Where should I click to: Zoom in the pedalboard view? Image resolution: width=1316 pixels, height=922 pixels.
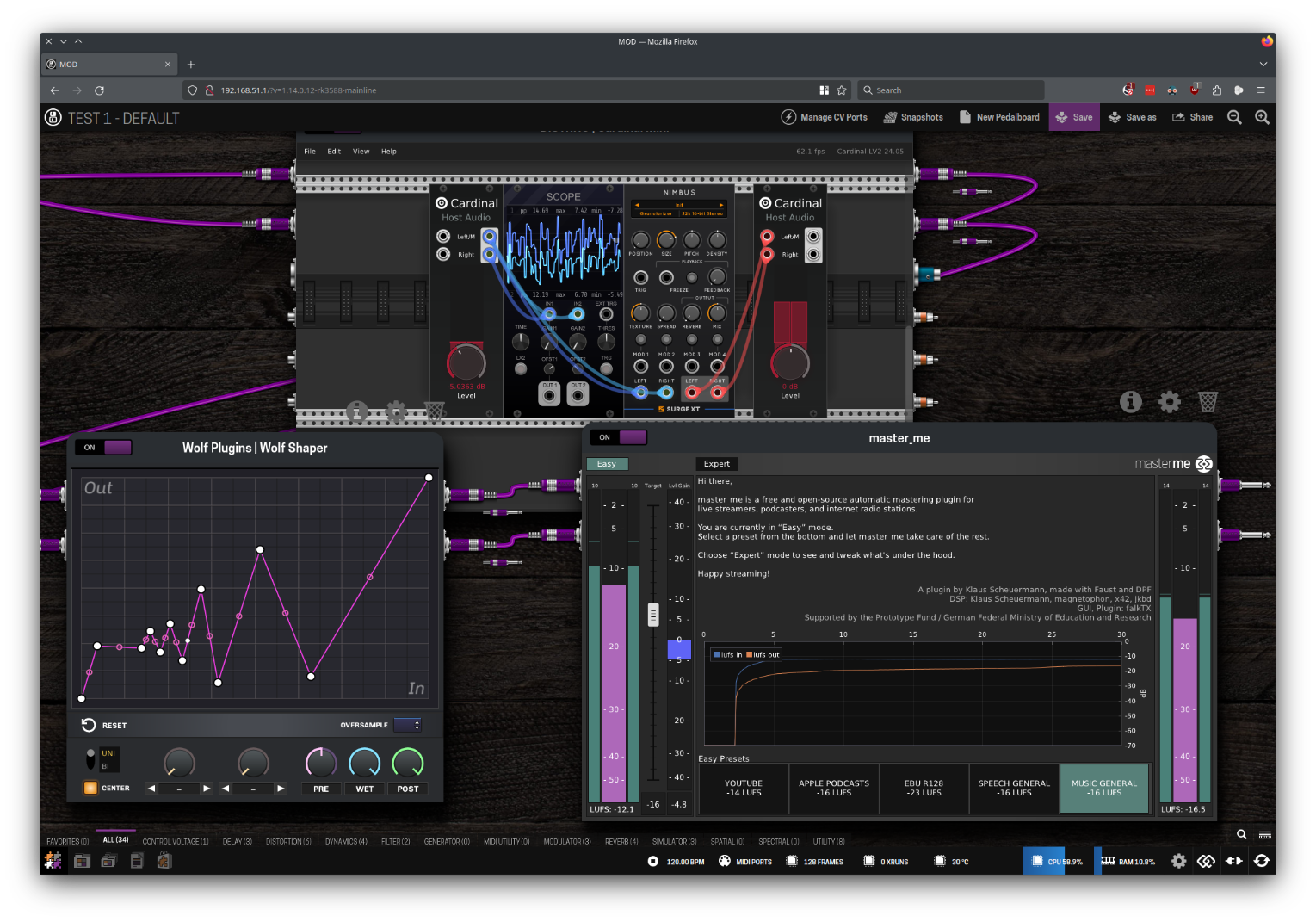pos(1262,117)
